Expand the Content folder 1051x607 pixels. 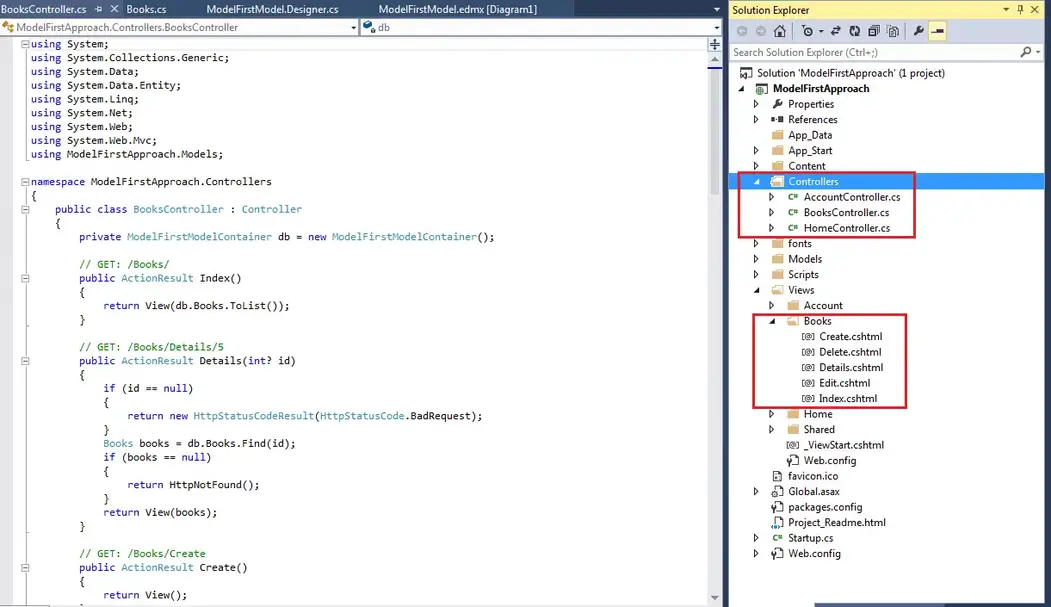click(x=756, y=166)
